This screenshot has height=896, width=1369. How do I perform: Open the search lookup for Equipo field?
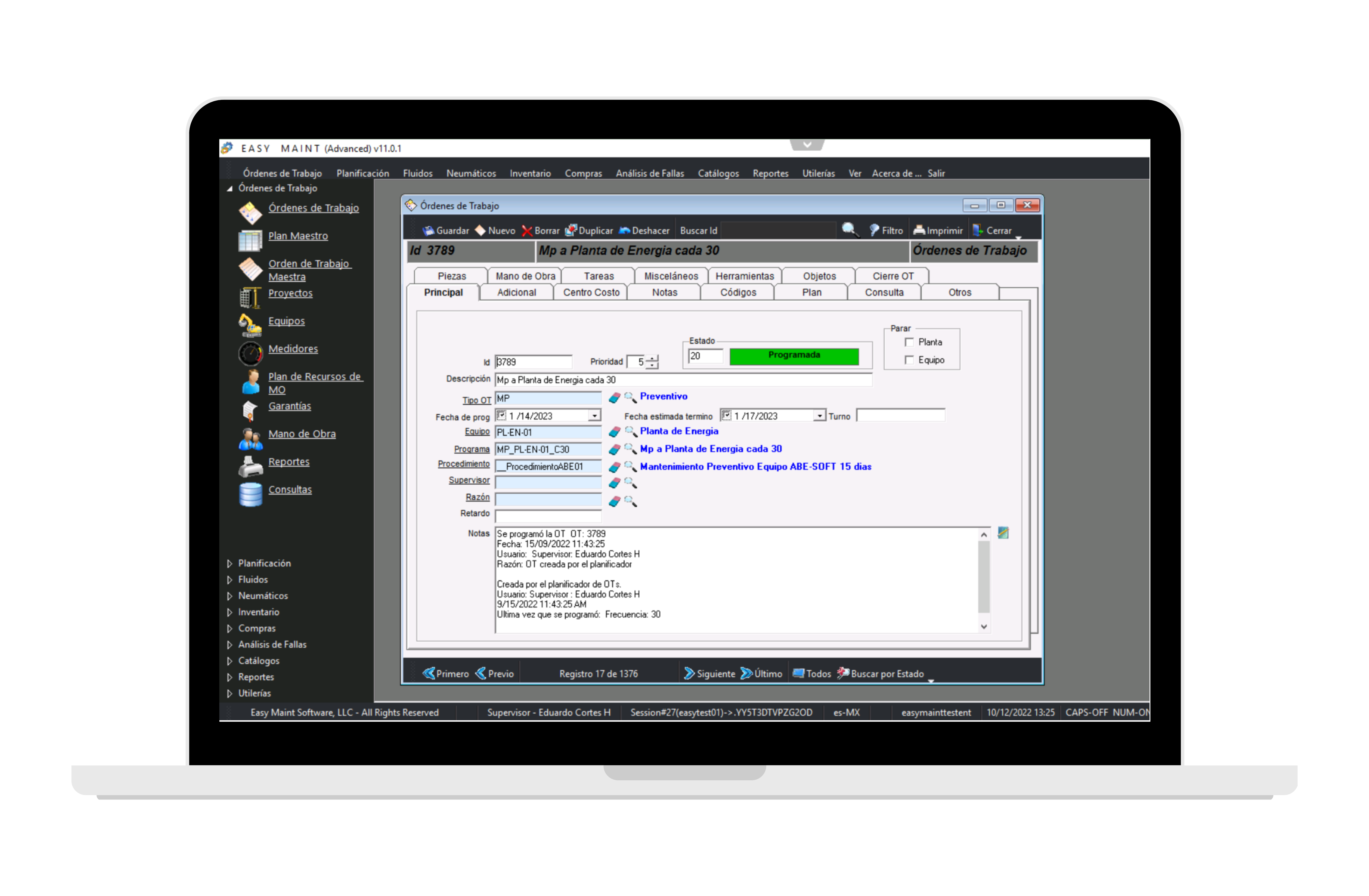pos(631,432)
